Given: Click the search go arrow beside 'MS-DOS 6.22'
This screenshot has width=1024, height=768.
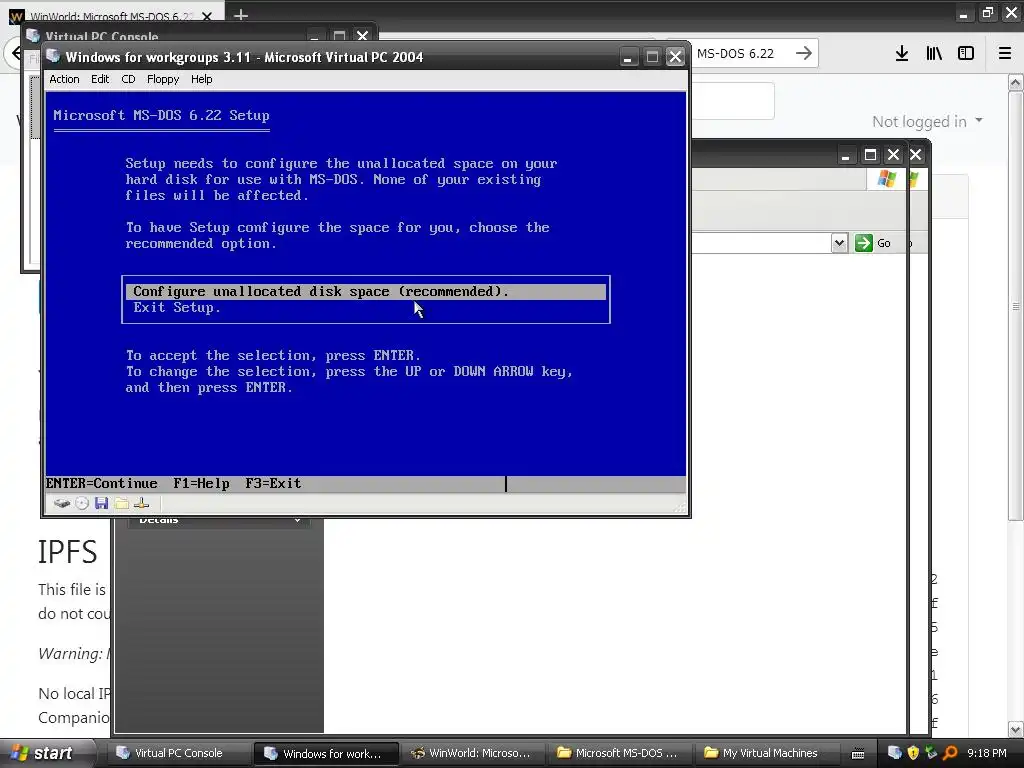Looking at the screenshot, I should click(804, 53).
